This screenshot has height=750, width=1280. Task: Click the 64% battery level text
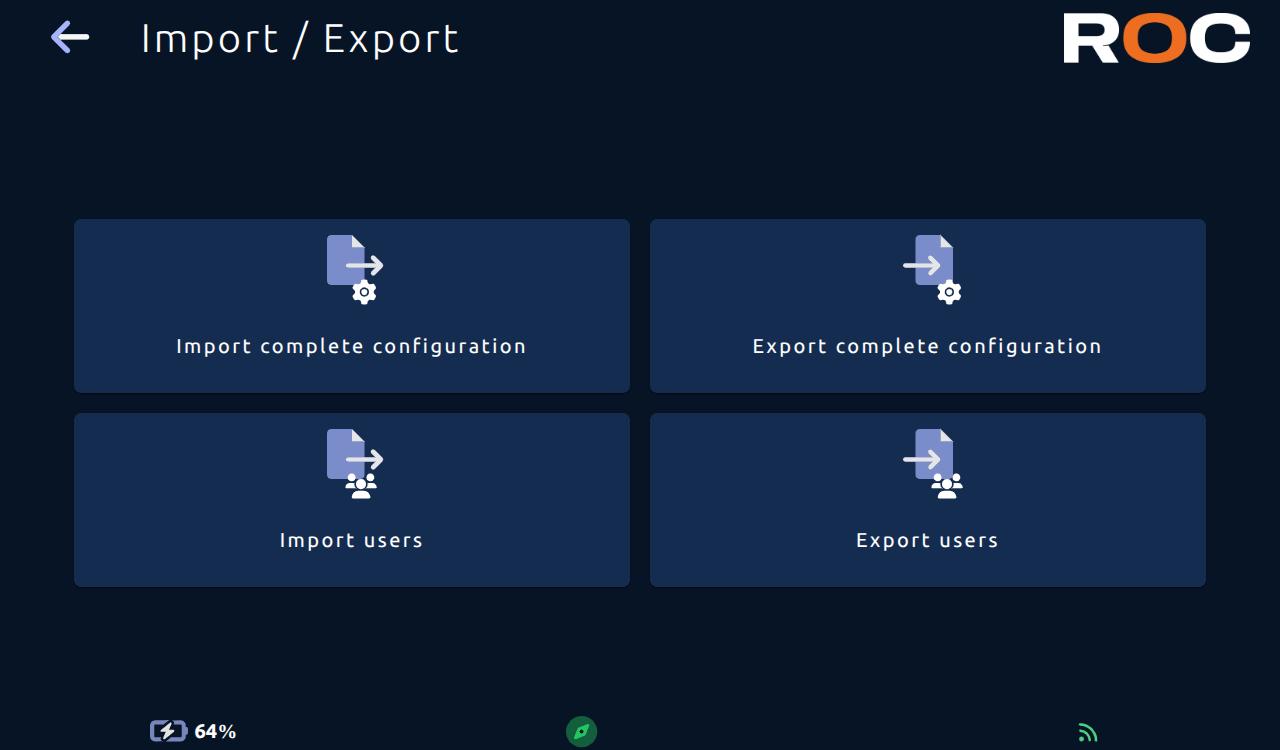[215, 731]
